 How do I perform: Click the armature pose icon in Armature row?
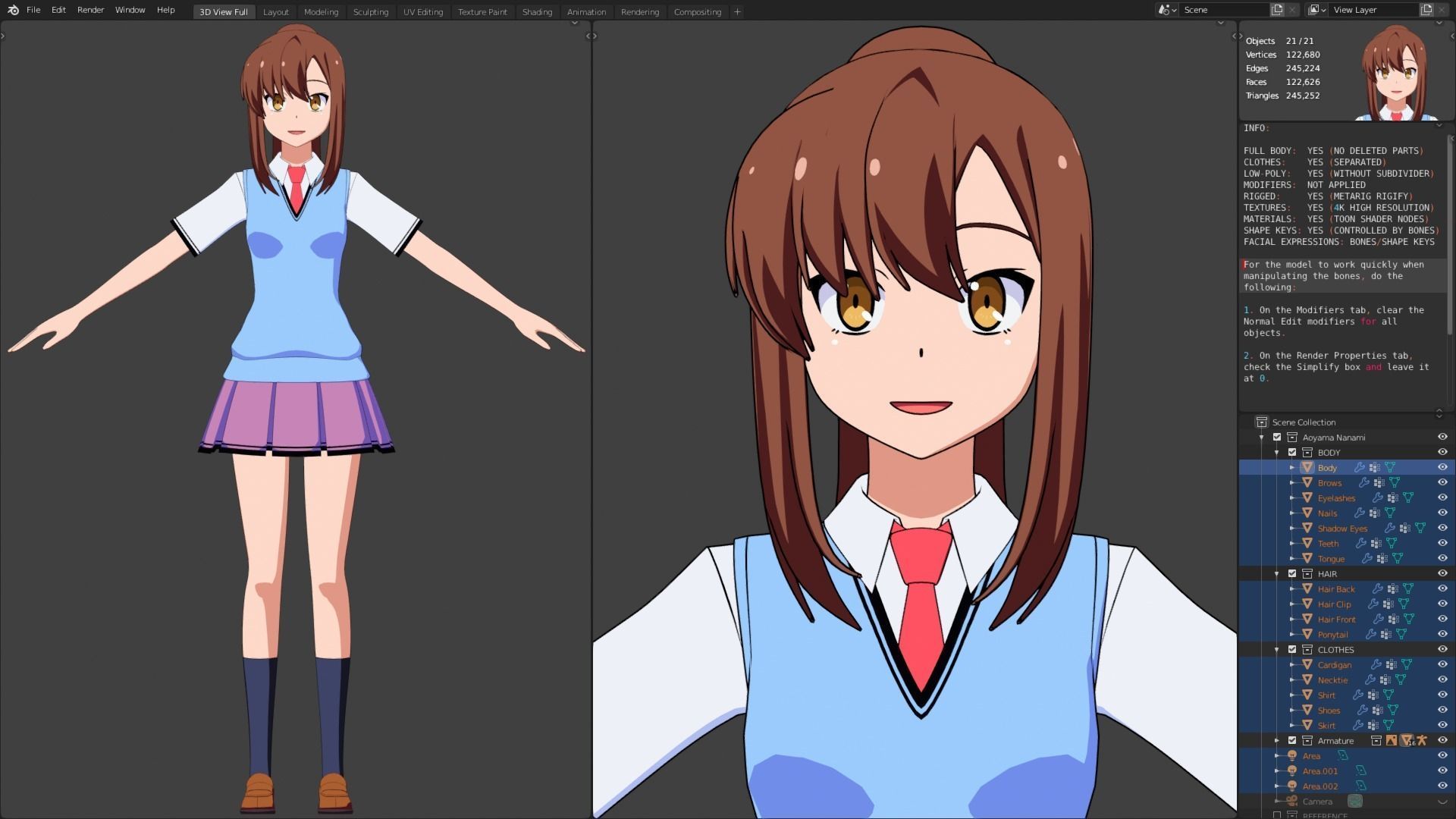tap(1422, 740)
